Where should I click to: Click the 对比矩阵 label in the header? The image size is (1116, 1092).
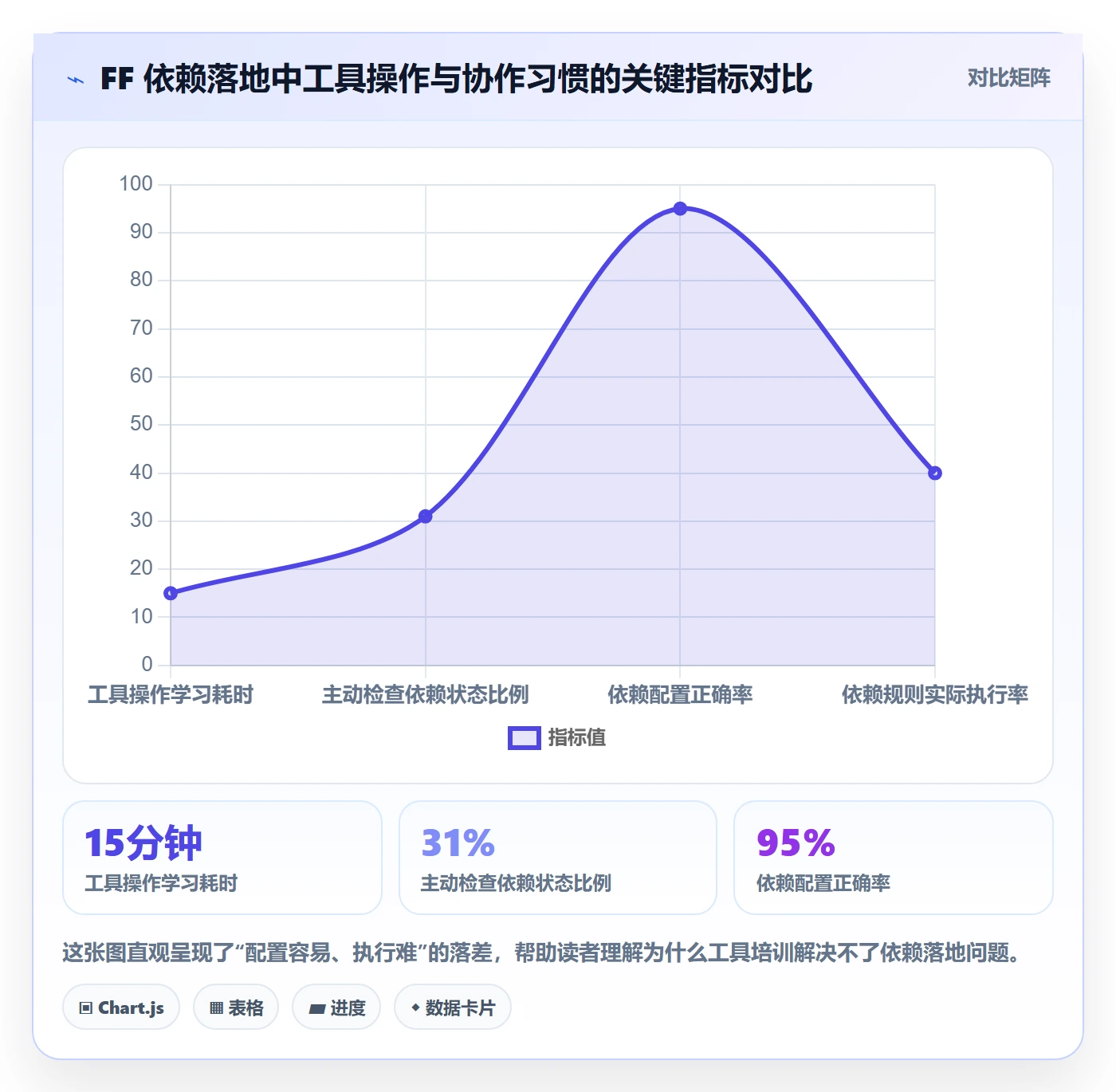click(1008, 78)
